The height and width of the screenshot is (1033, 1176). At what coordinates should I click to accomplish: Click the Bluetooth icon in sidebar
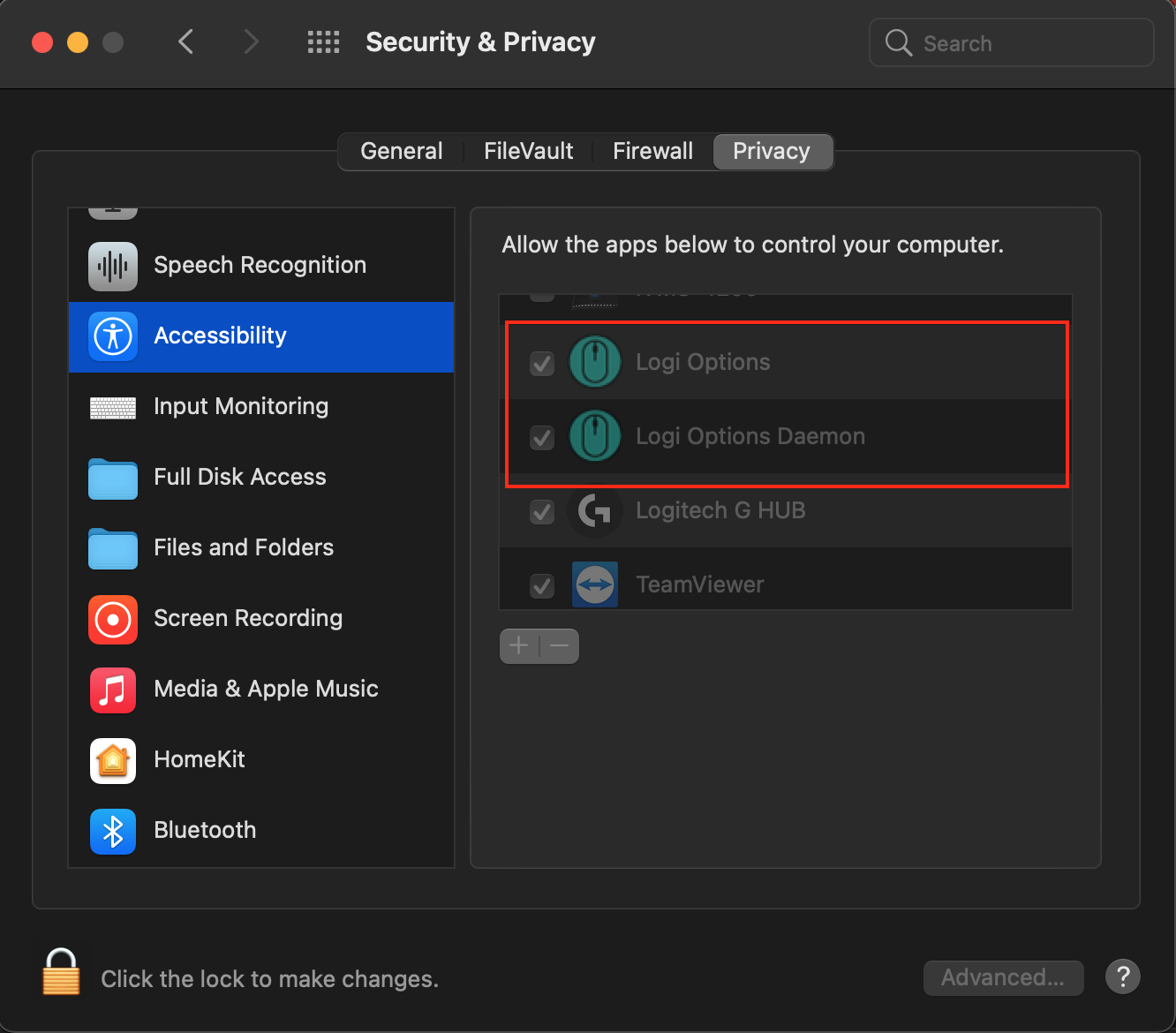tap(113, 831)
